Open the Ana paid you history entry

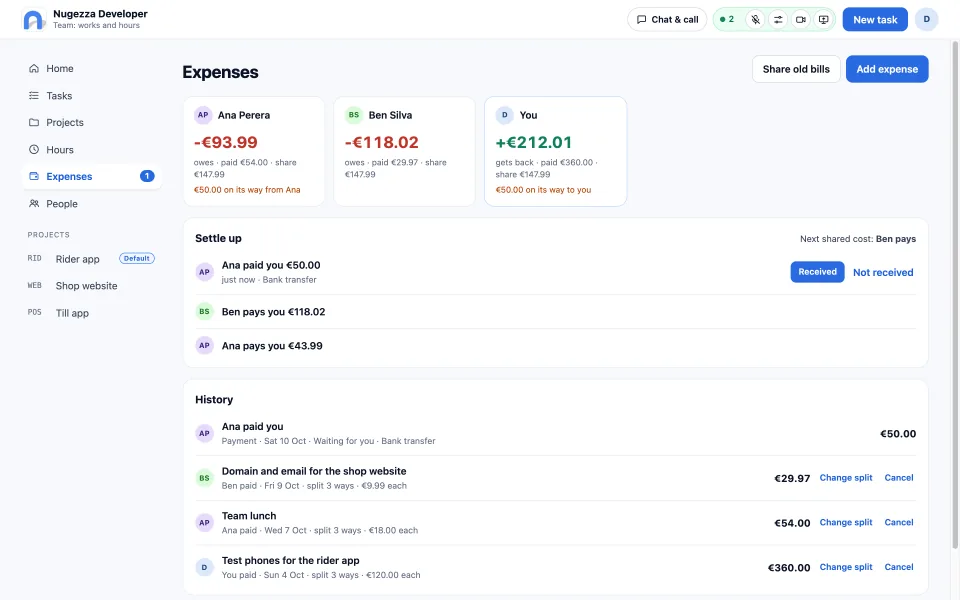[x=555, y=433]
